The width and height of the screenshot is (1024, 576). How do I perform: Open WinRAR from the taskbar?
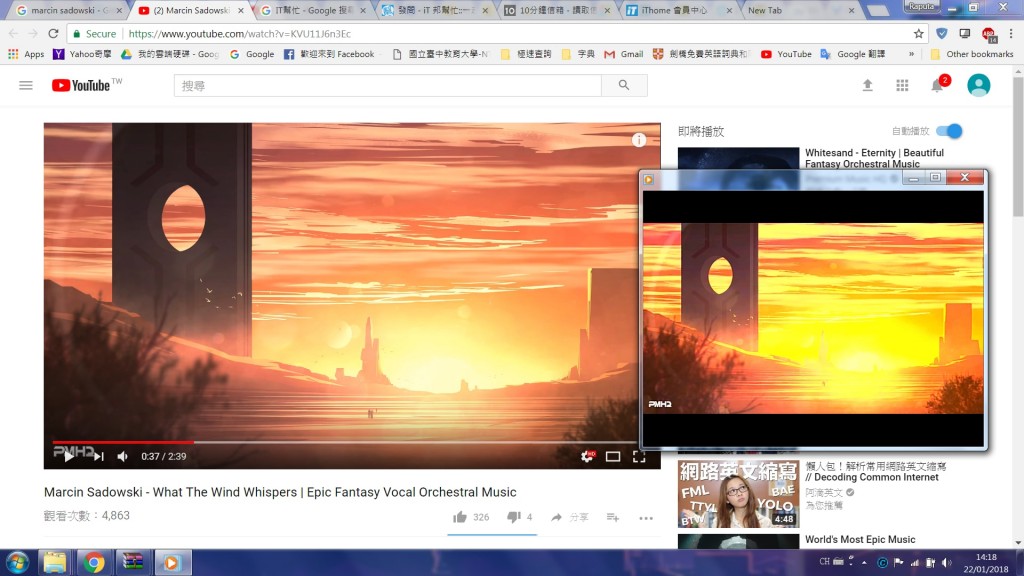pyautogui.click(x=133, y=562)
